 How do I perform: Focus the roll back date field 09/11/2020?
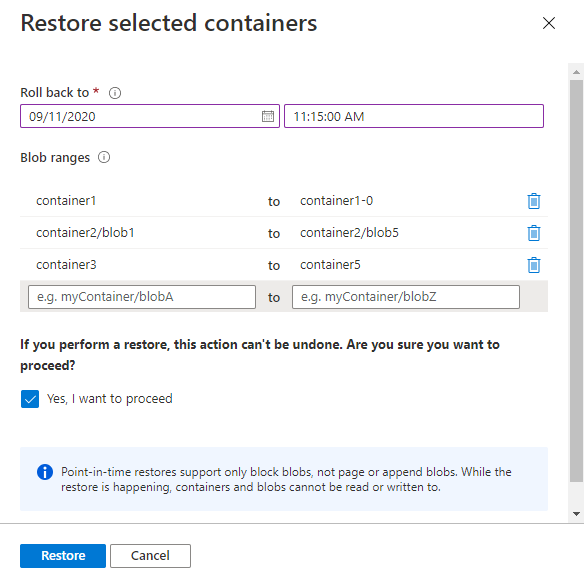(150, 116)
